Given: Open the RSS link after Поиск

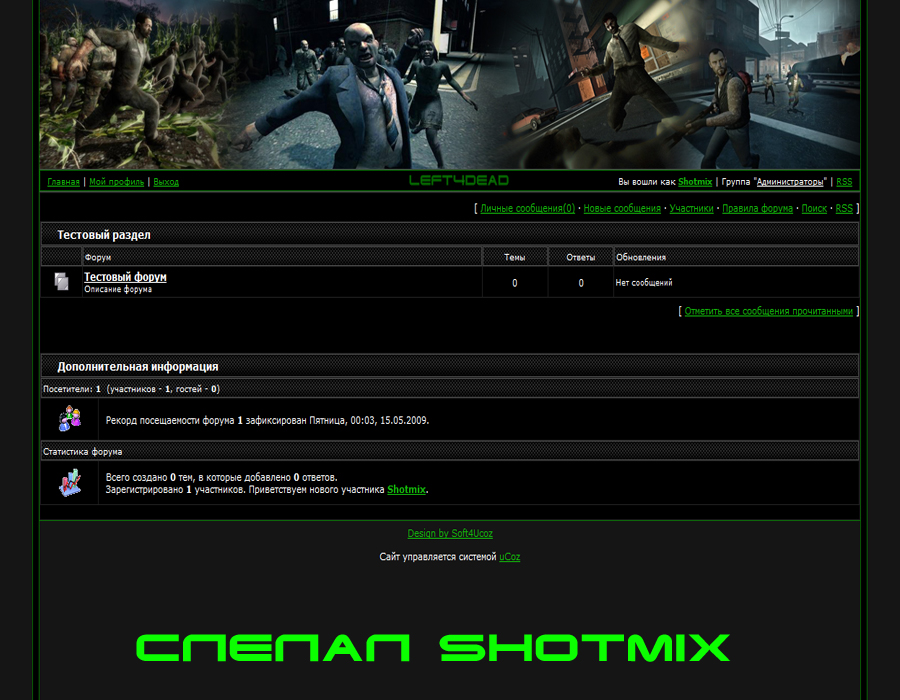Looking at the screenshot, I should (844, 208).
